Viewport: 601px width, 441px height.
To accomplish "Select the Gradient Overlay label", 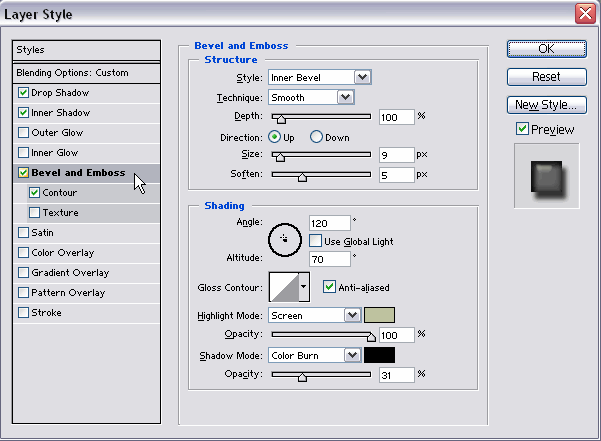I will 70,272.
